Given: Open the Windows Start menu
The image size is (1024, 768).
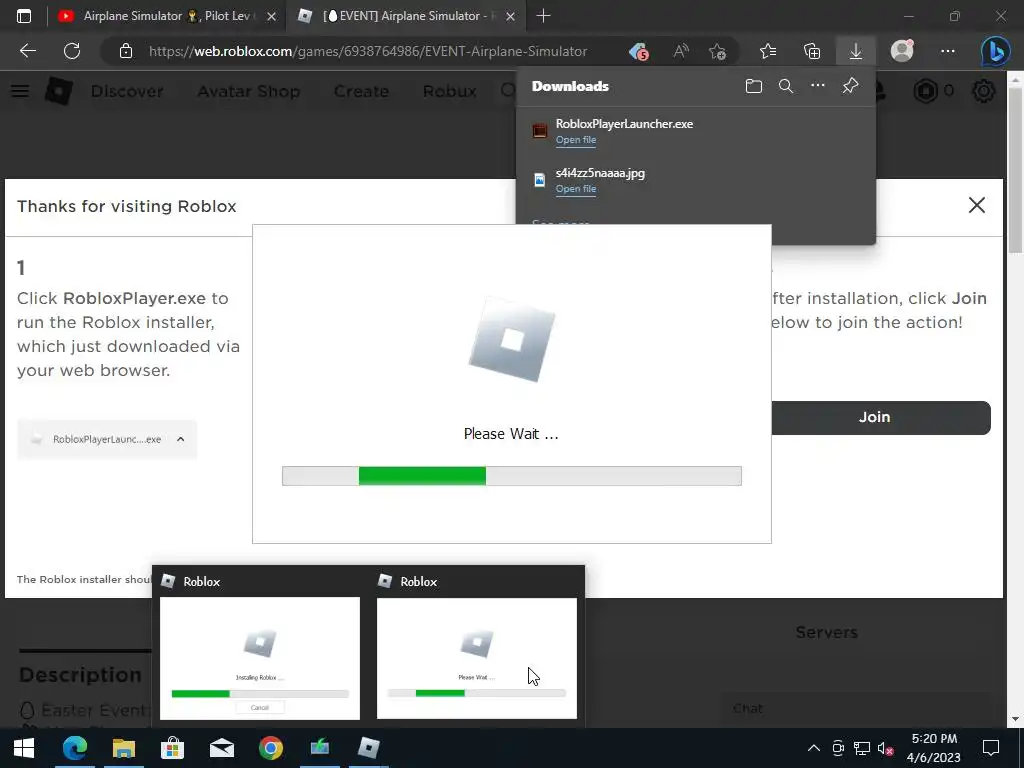Looking at the screenshot, I should click(24, 748).
